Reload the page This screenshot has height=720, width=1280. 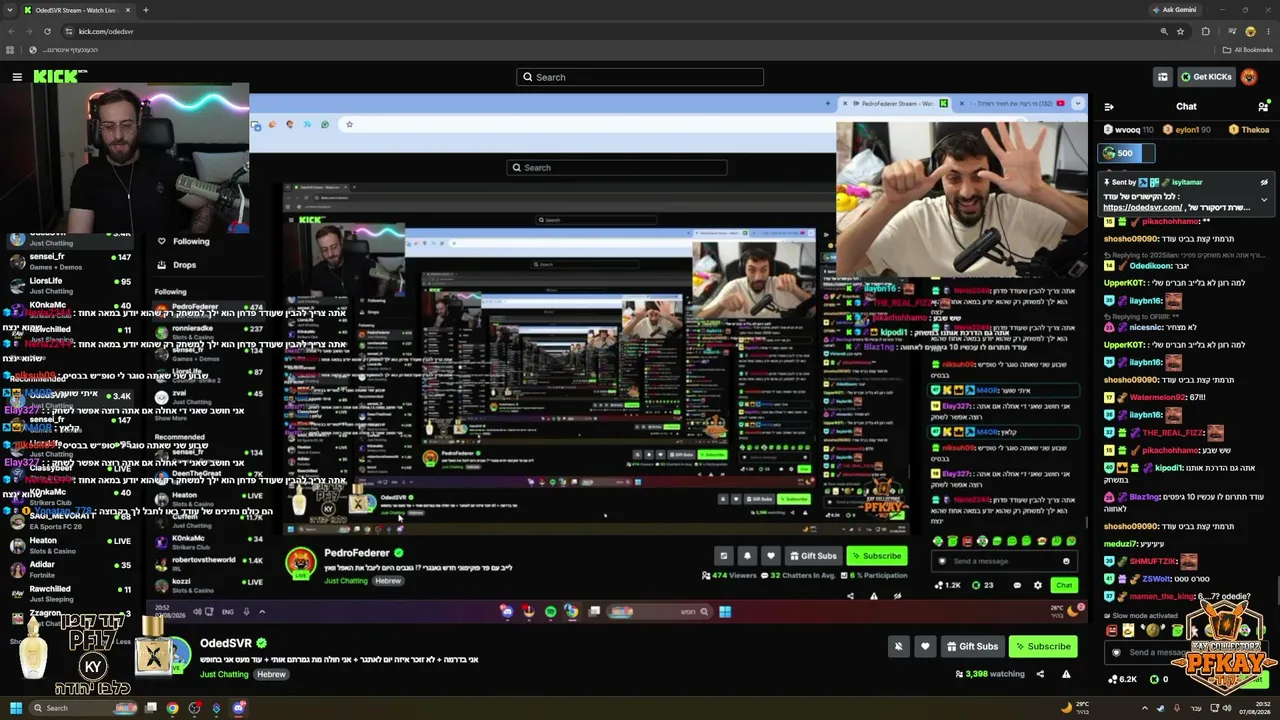(47, 31)
